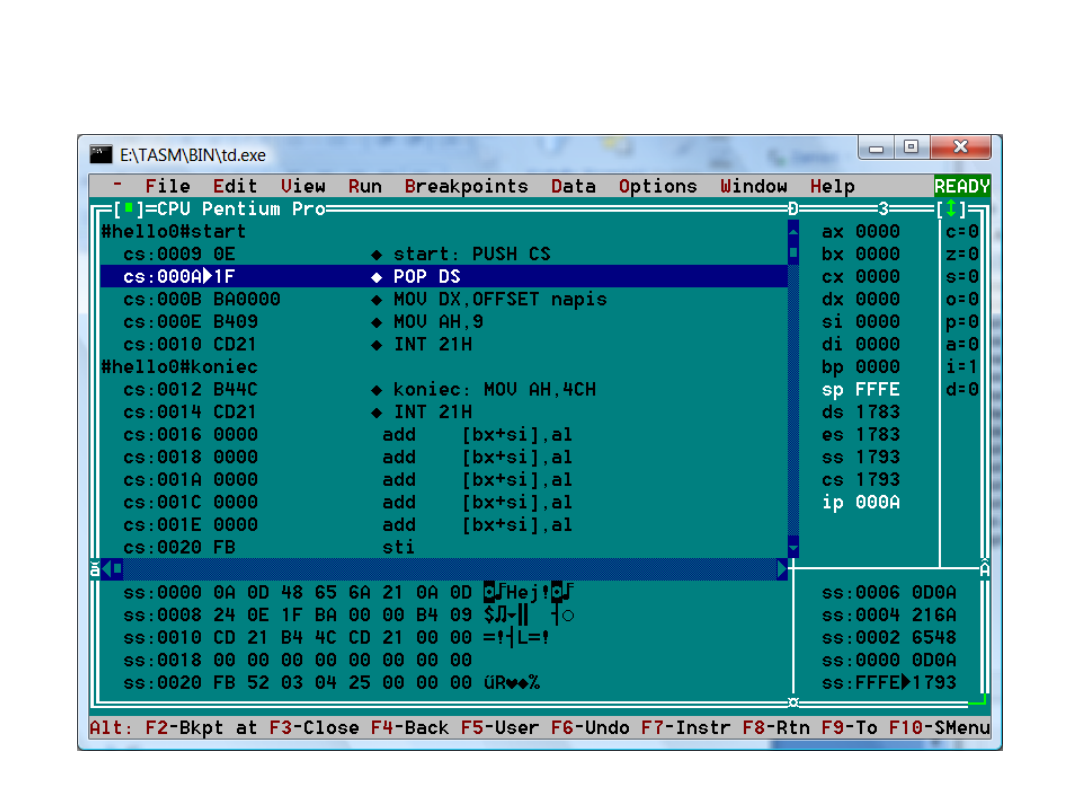Open the Breakpoints menu
This screenshot has height=810, width=1080.
pos(466,186)
